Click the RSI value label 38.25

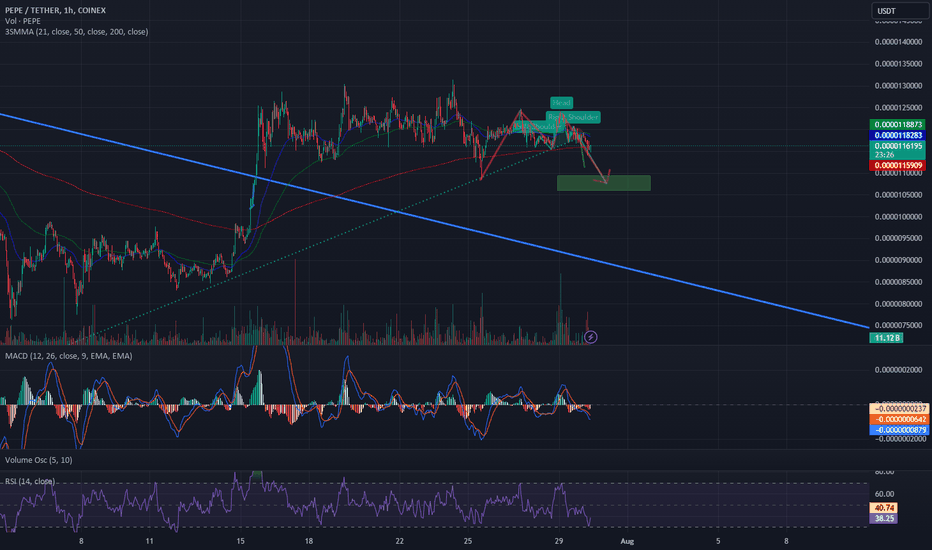tap(884, 518)
